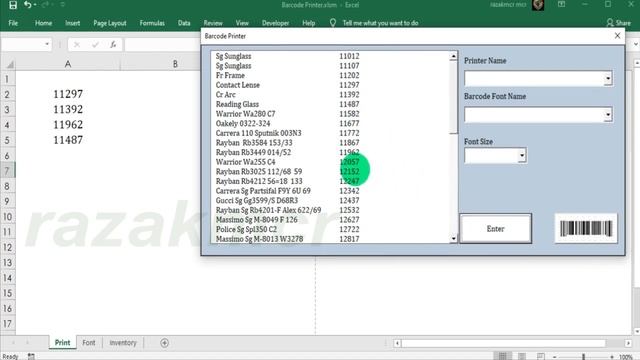Select Normal view icon in status bar

point(503,356)
